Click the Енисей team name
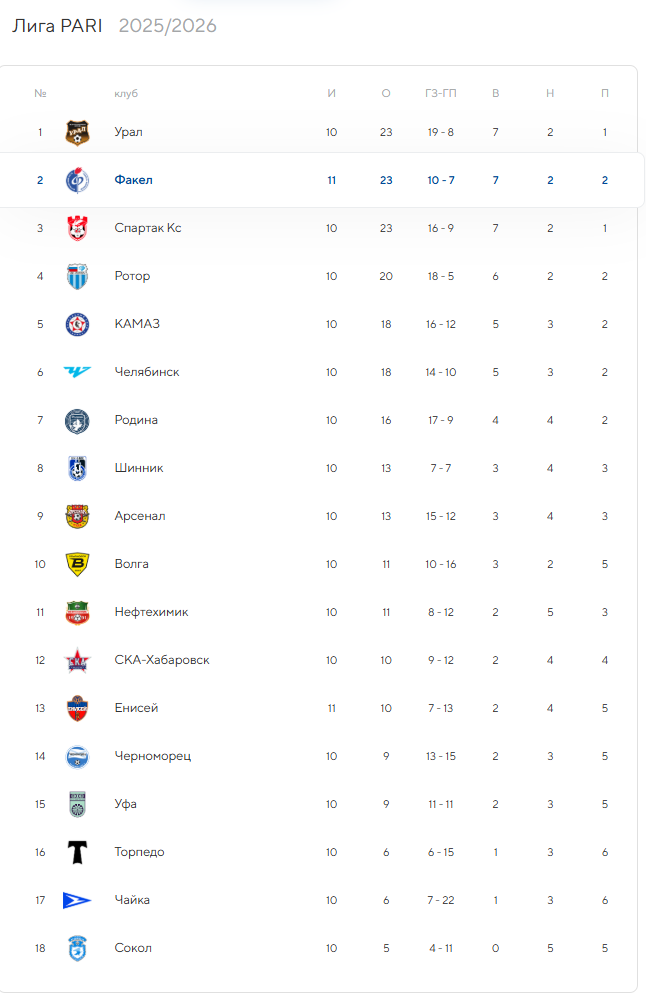The width and height of the screenshot is (646, 994). pyautogui.click(x=136, y=708)
